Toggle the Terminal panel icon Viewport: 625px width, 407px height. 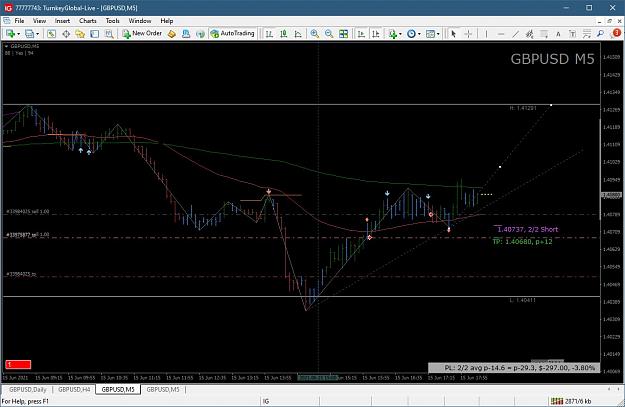click(x=94, y=34)
